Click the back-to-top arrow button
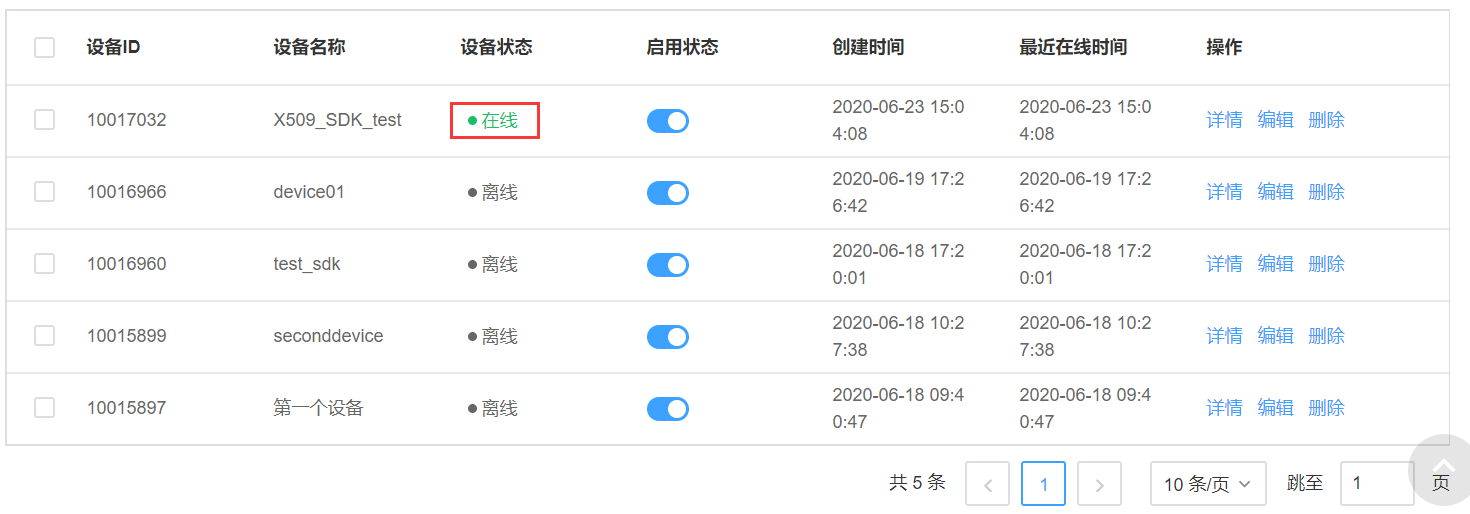Screen dimensions: 1470x514 pos(1443,469)
